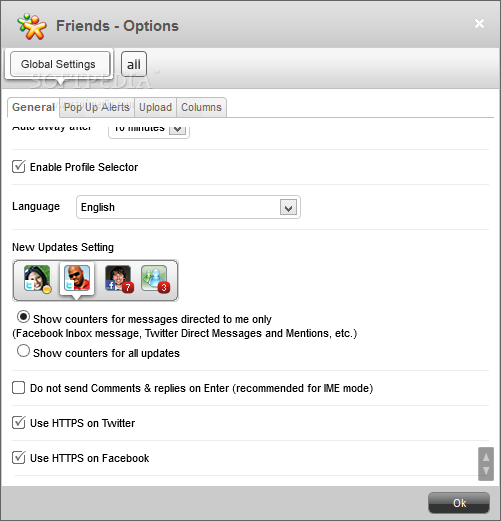Select the first Twitter account avatar
Image resolution: width=501 pixels, height=521 pixels.
coord(37,279)
